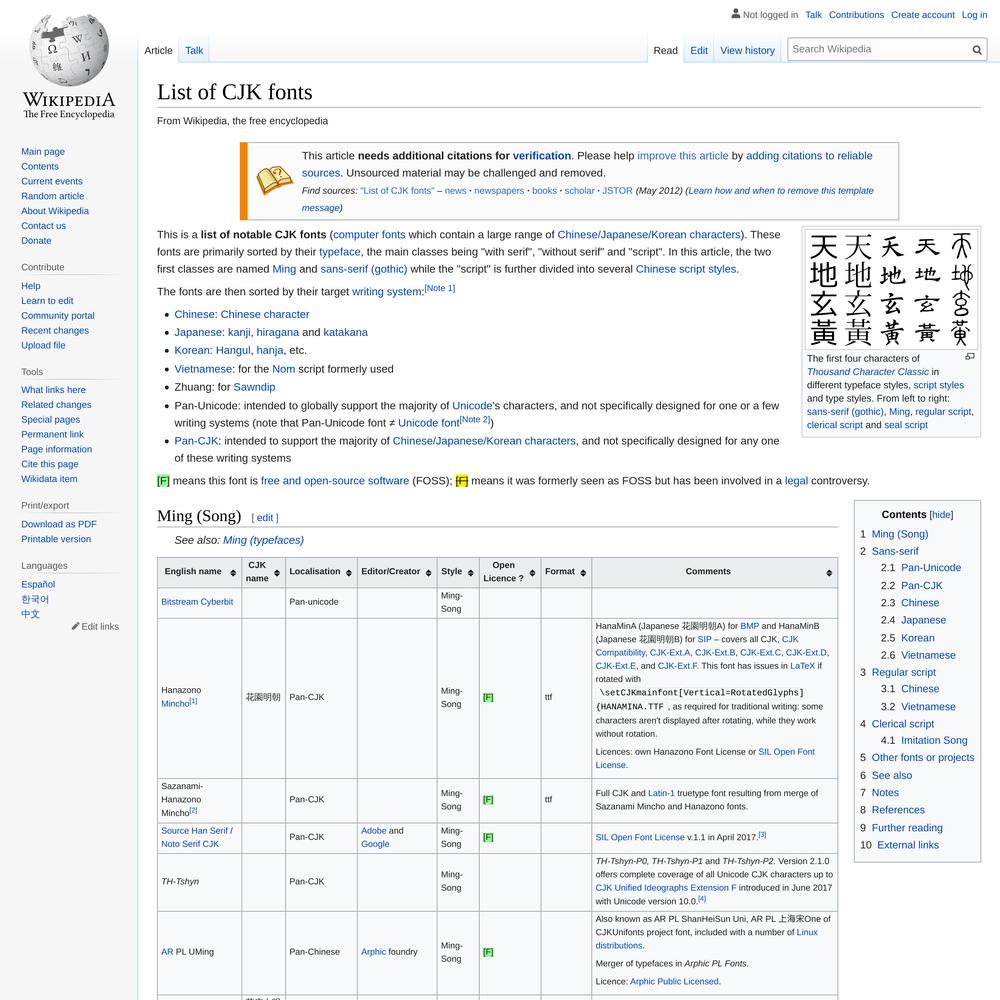Viewport: 1000px width, 1000px height.
Task: Select the Edit tab
Action: pyautogui.click(x=698, y=50)
